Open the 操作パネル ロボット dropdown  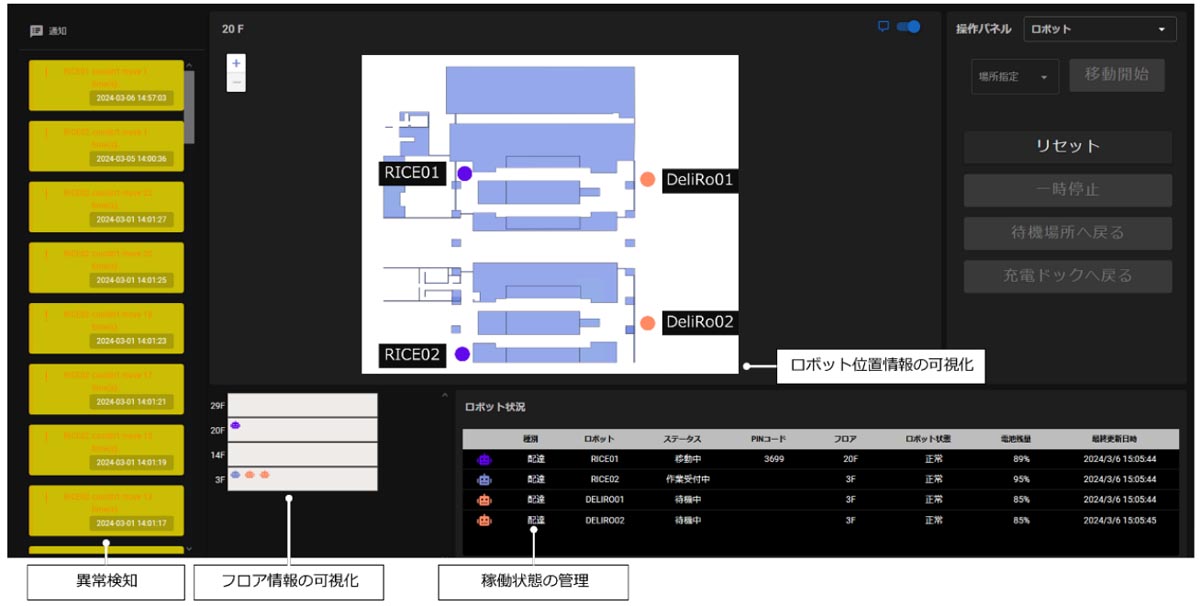pyautogui.click(x=1098, y=29)
